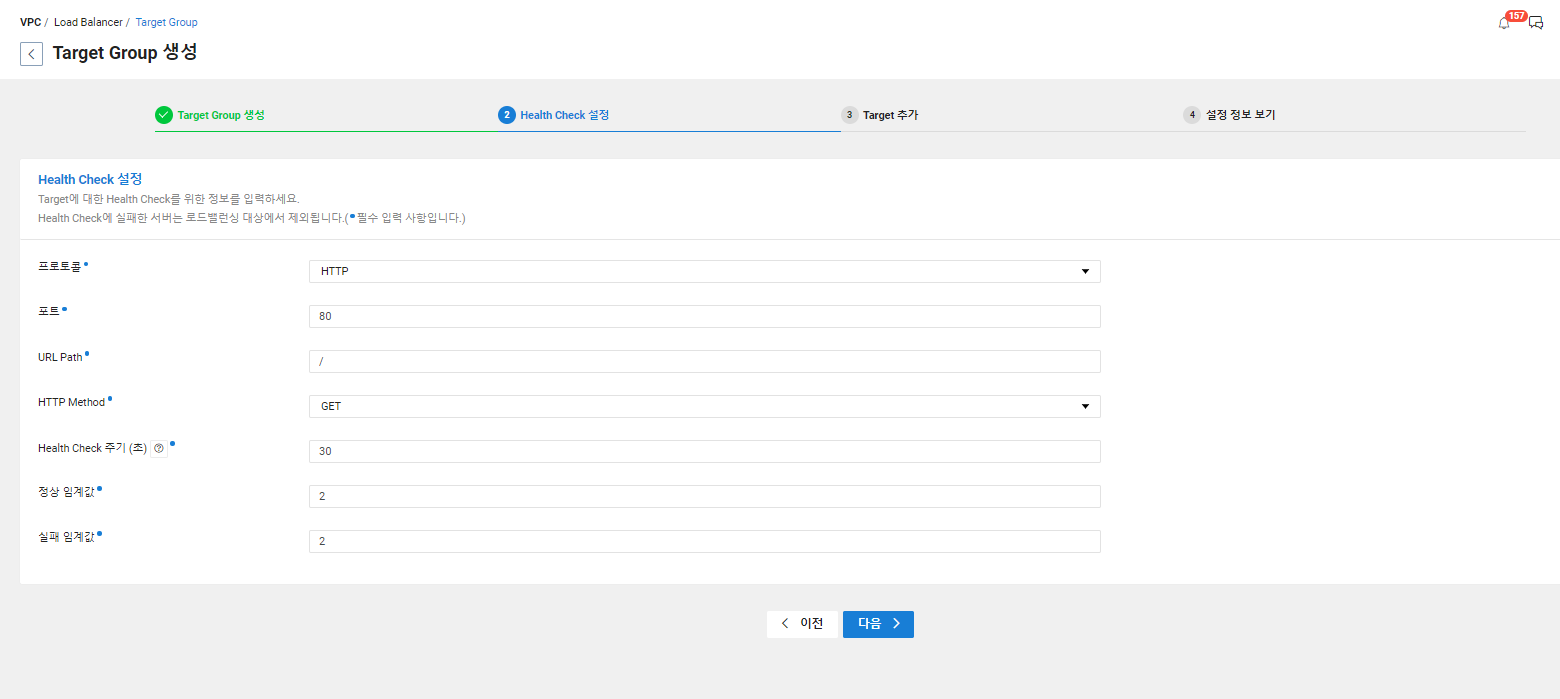Click the 이전 button to go back
The width and height of the screenshot is (1560, 699).
coord(802,623)
